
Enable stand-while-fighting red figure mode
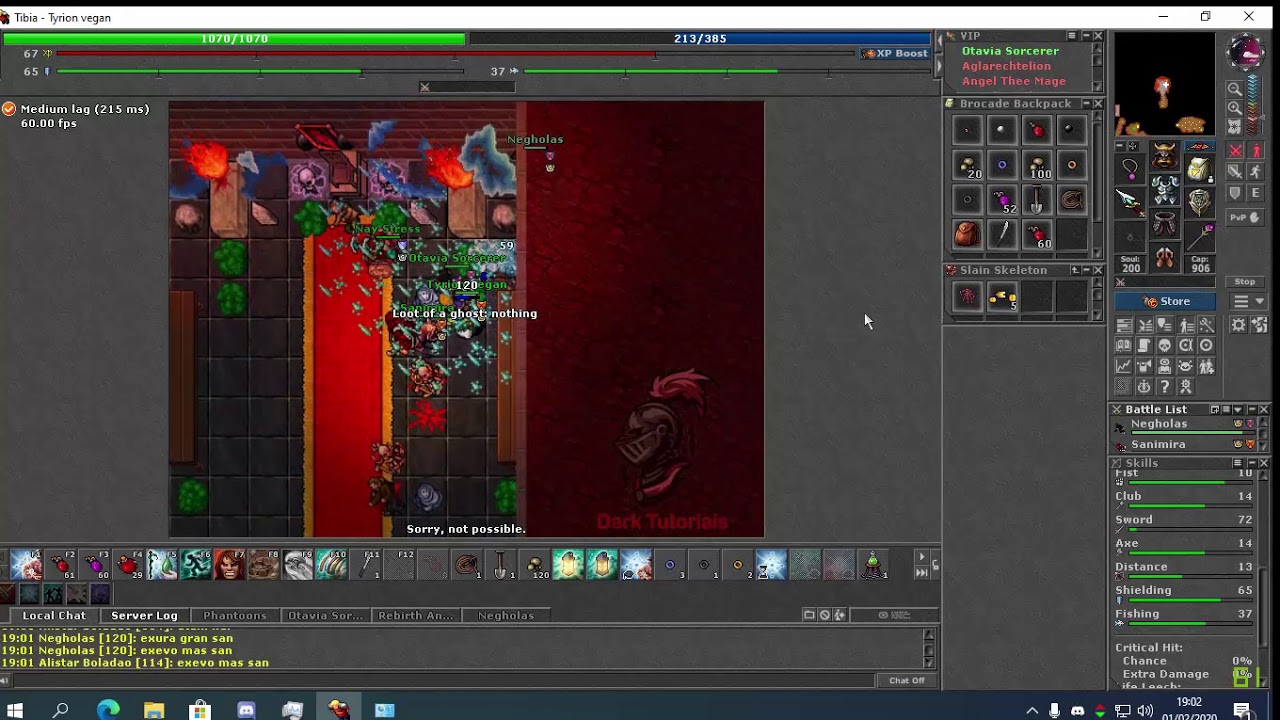pyautogui.click(x=1256, y=150)
